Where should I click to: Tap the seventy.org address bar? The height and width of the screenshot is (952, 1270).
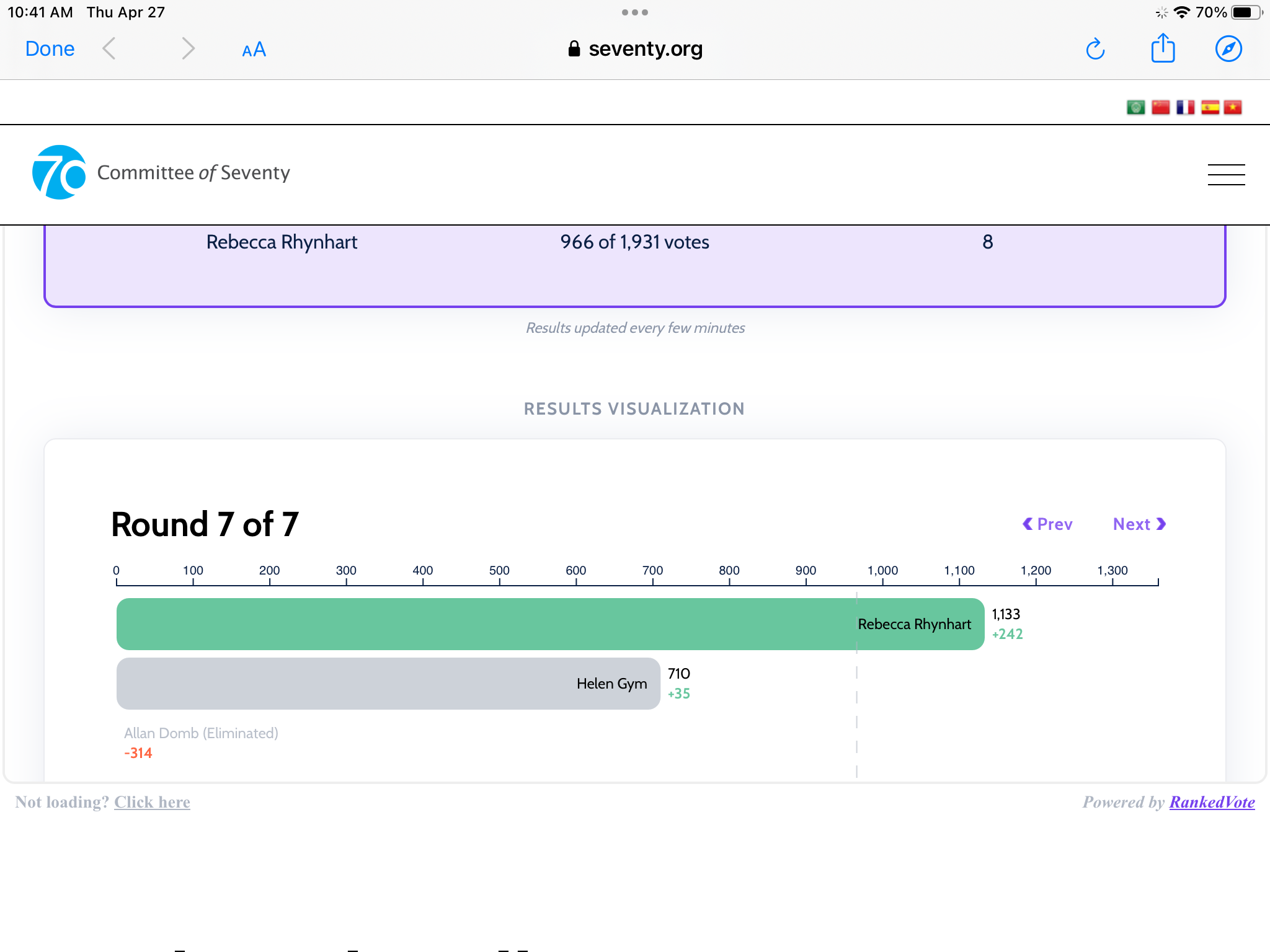click(x=635, y=48)
